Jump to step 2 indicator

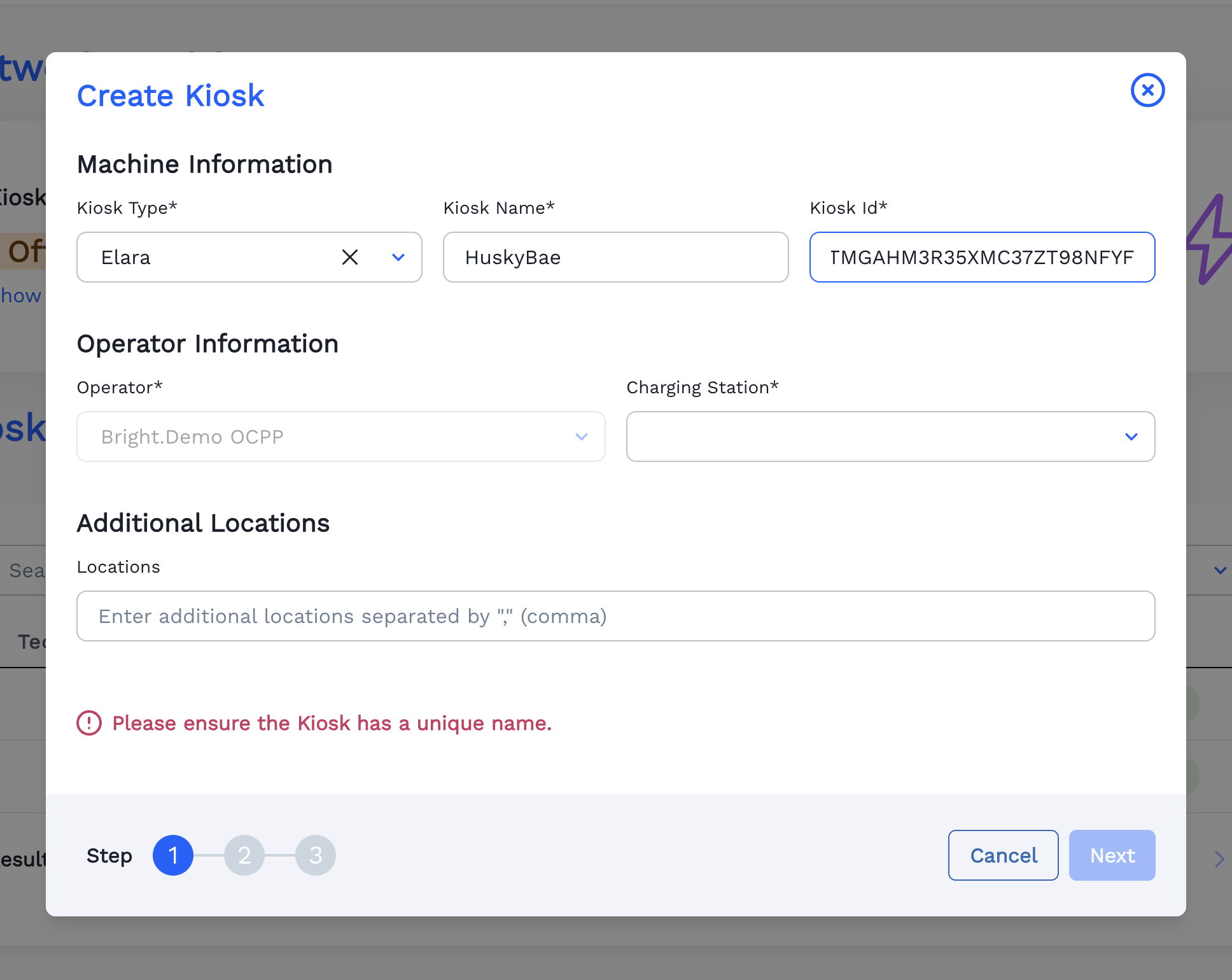(244, 855)
